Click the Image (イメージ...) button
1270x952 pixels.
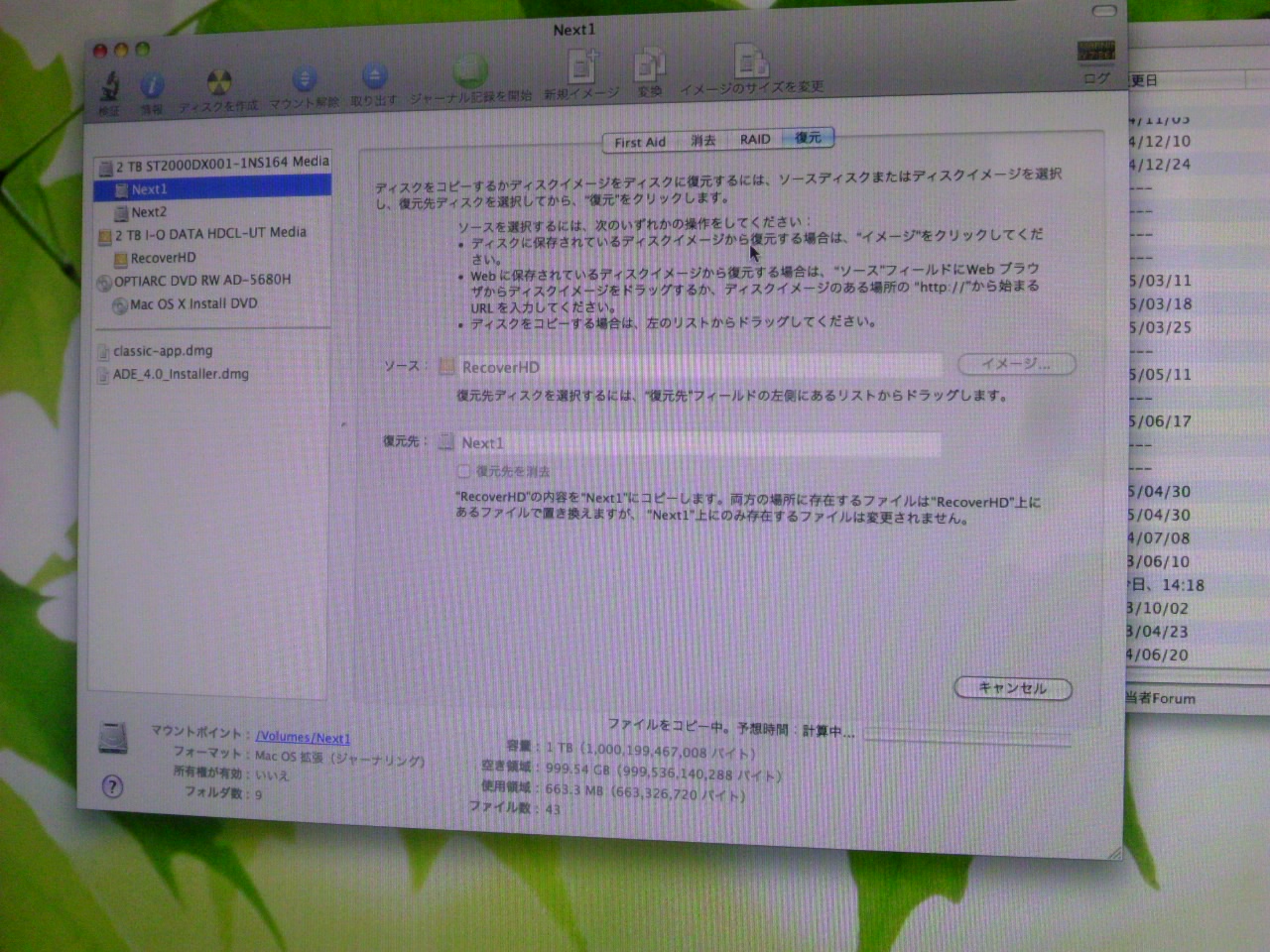pyautogui.click(x=1016, y=364)
